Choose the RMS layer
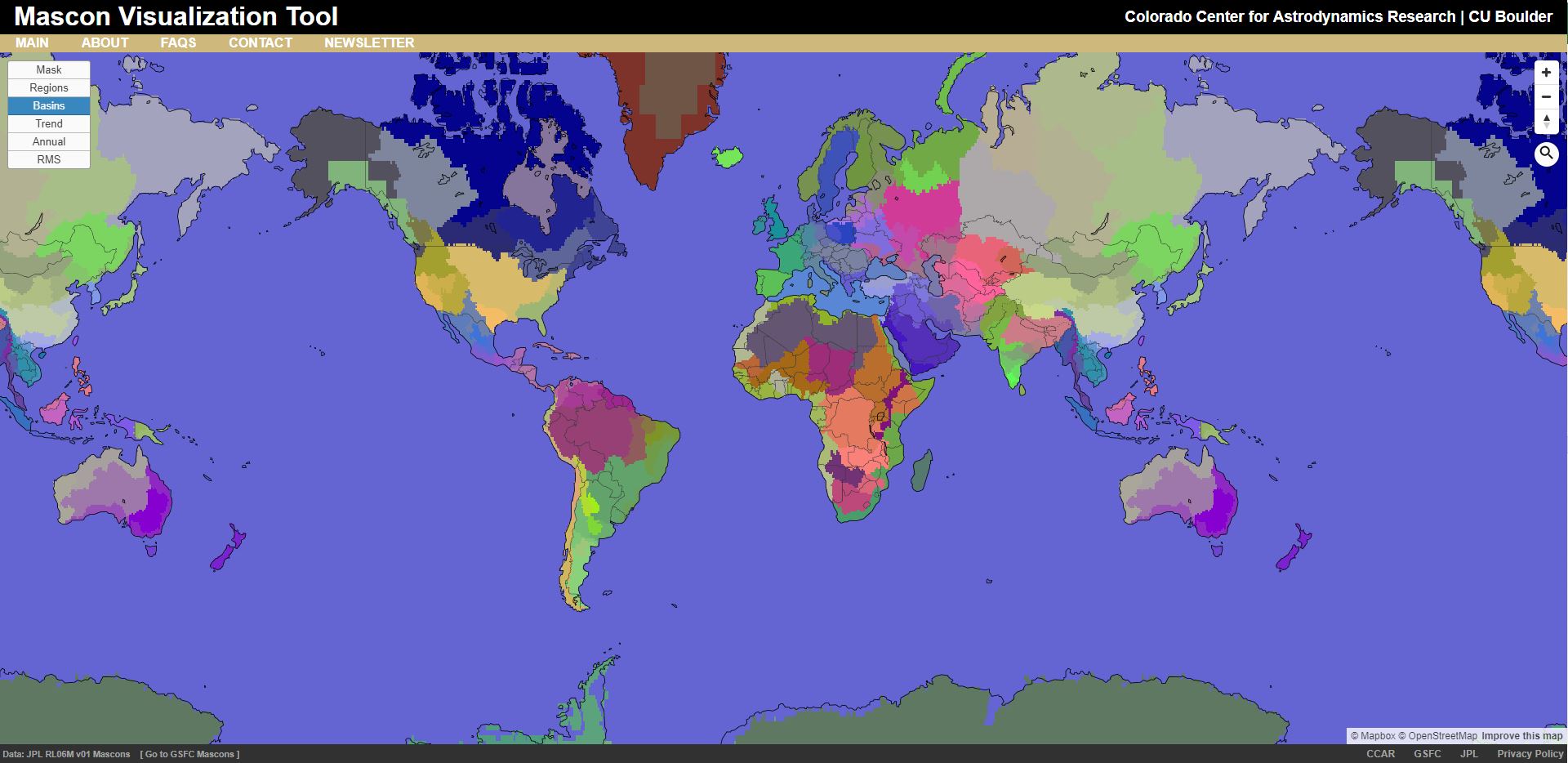 pyautogui.click(x=49, y=160)
